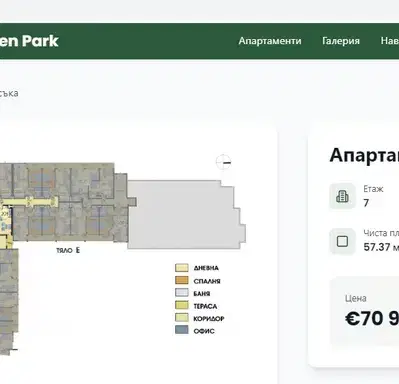Click the ТЯЛО Е label on plan

coord(68,250)
